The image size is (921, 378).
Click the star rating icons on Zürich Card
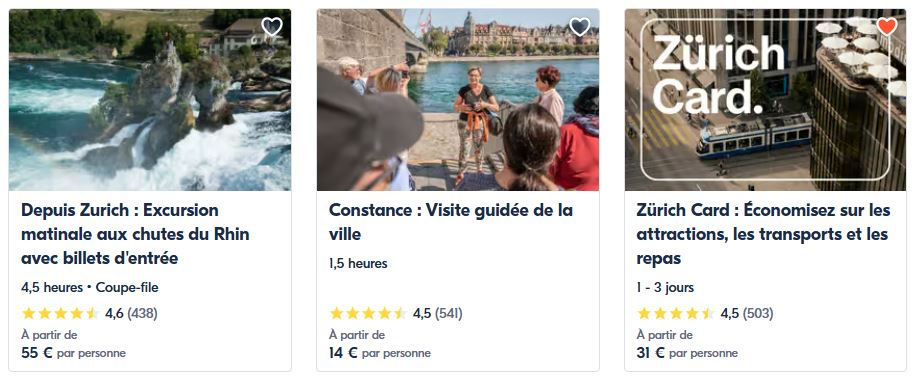click(676, 313)
